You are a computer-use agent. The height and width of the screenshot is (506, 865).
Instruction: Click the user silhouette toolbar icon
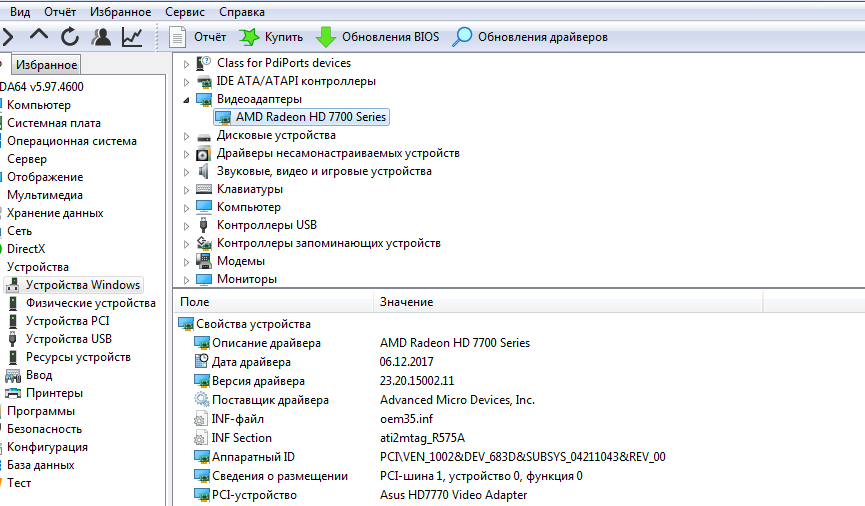(x=101, y=37)
